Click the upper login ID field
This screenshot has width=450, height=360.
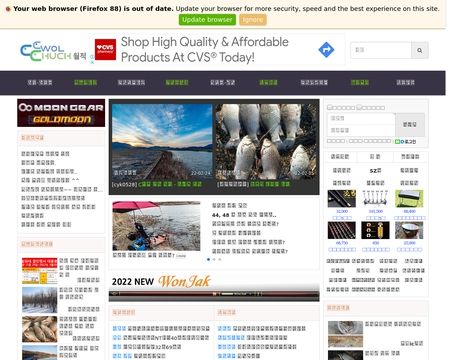[x=361, y=119]
